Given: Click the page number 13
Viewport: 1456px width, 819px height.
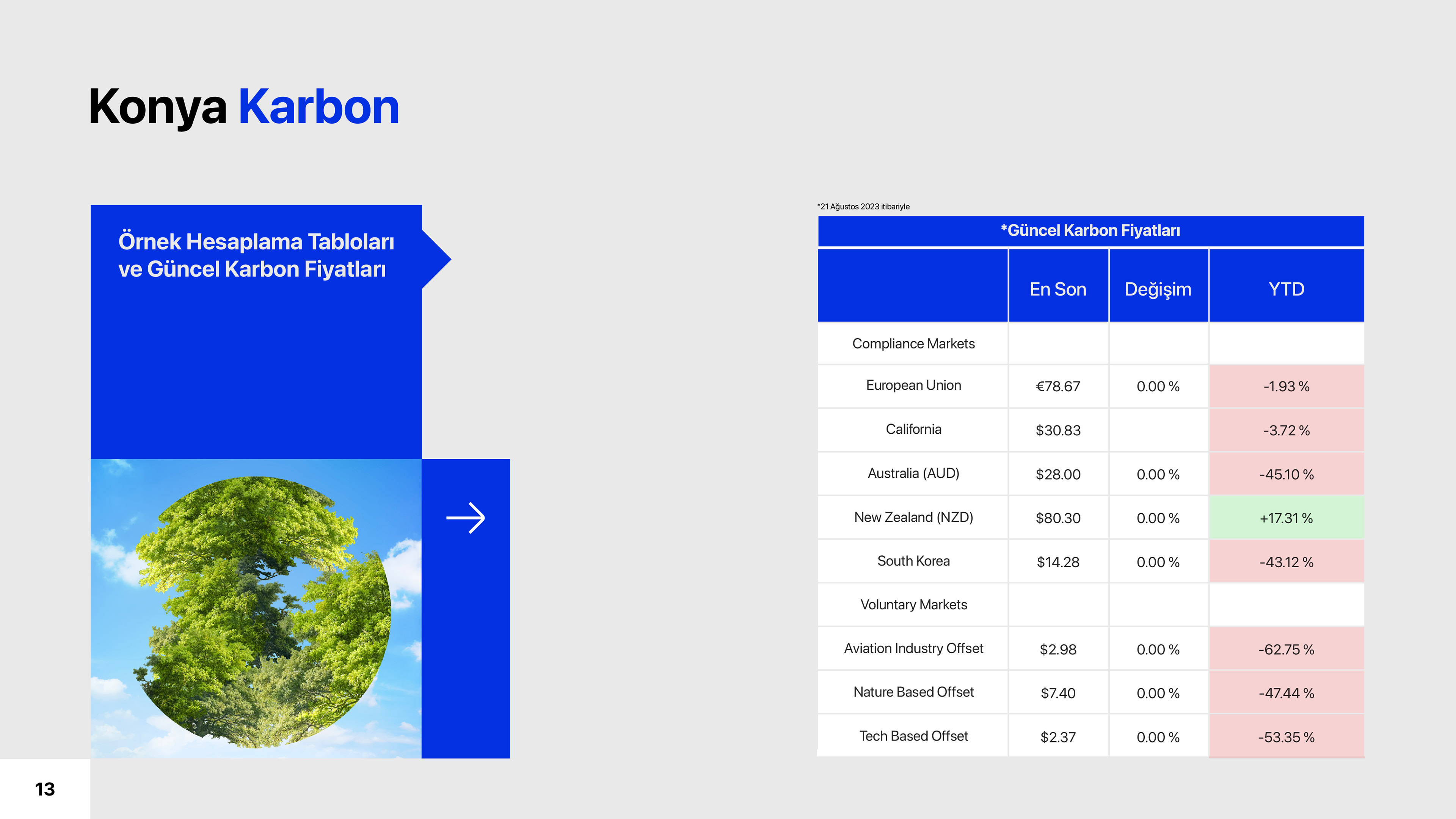Looking at the screenshot, I should click(x=45, y=789).
